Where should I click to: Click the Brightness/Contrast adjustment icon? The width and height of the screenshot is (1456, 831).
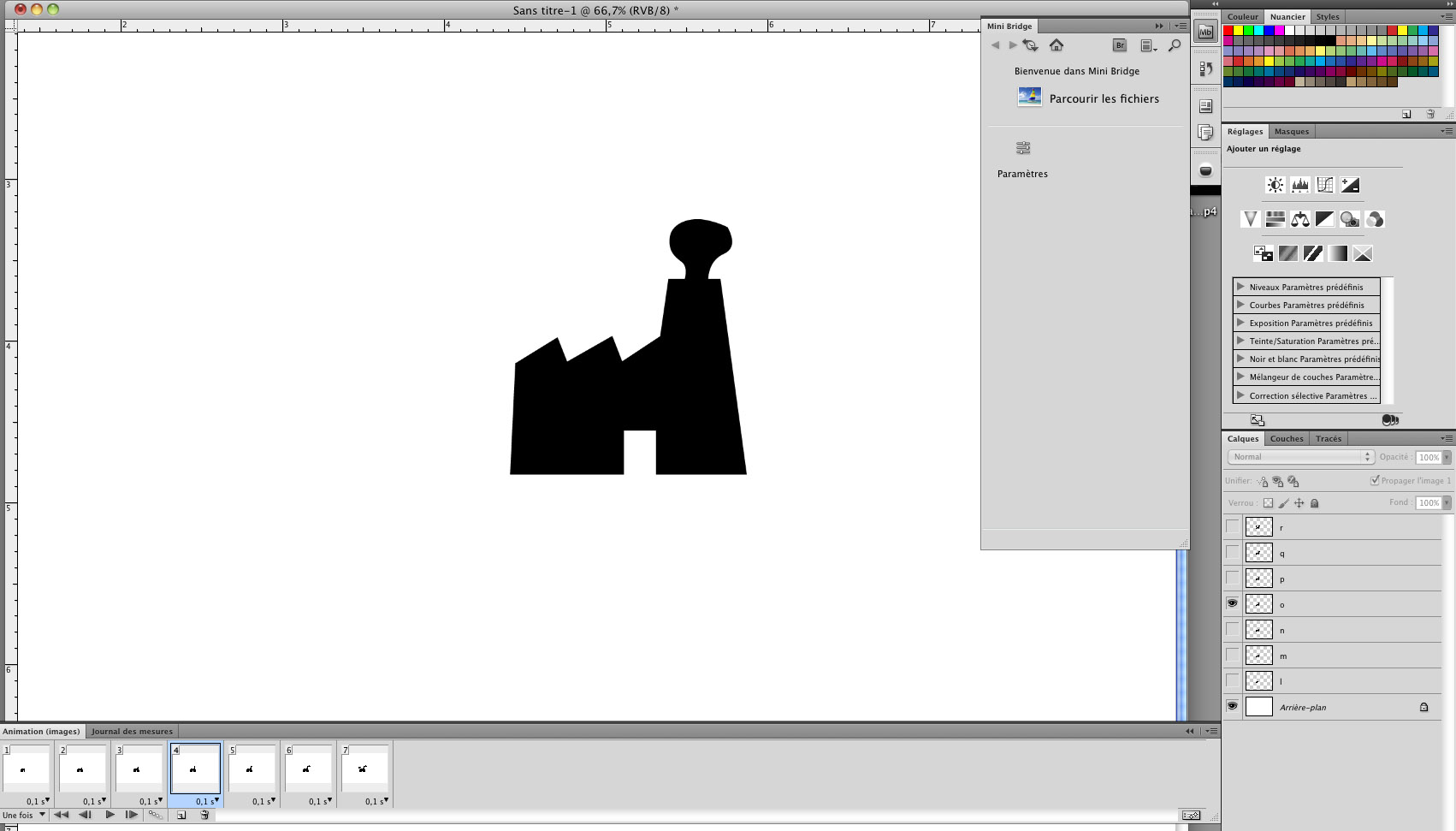[x=1275, y=185]
